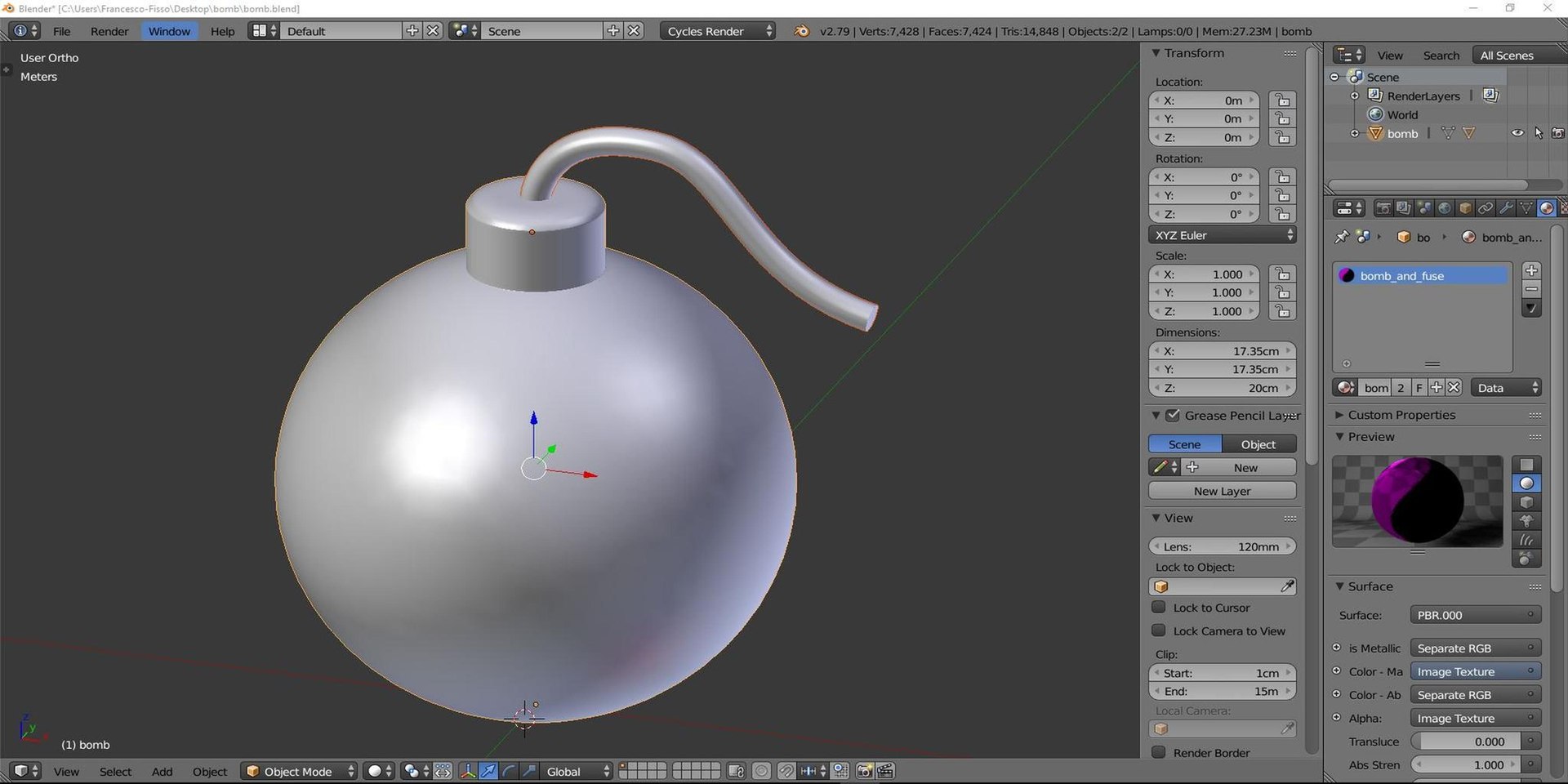Image resolution: width=1568 pixels, height=784 pixels.
Task: Toggle the rotate manipulator arc icon
Action: [x=508, y=771]
